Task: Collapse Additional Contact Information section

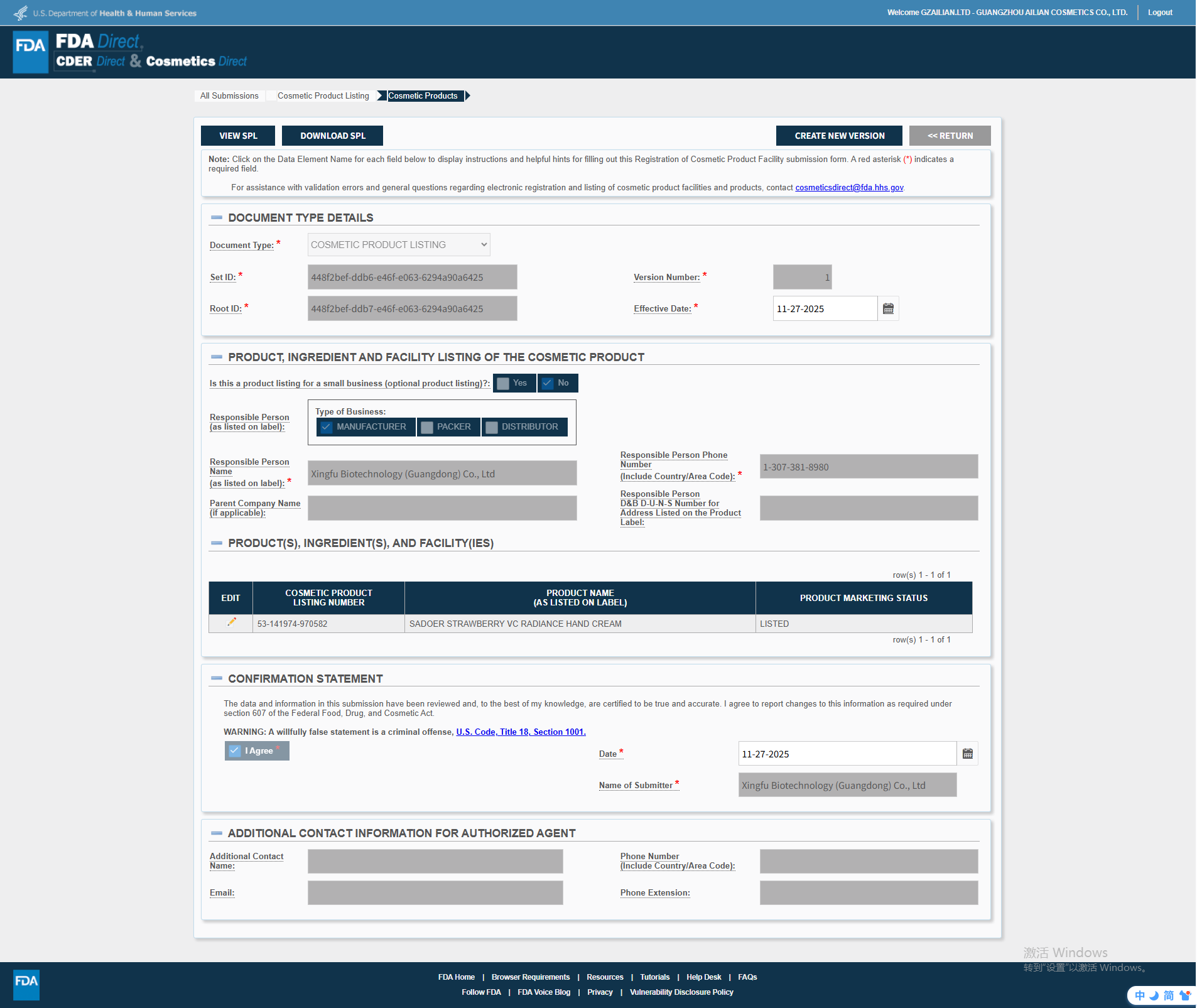Action: [217, 833]
